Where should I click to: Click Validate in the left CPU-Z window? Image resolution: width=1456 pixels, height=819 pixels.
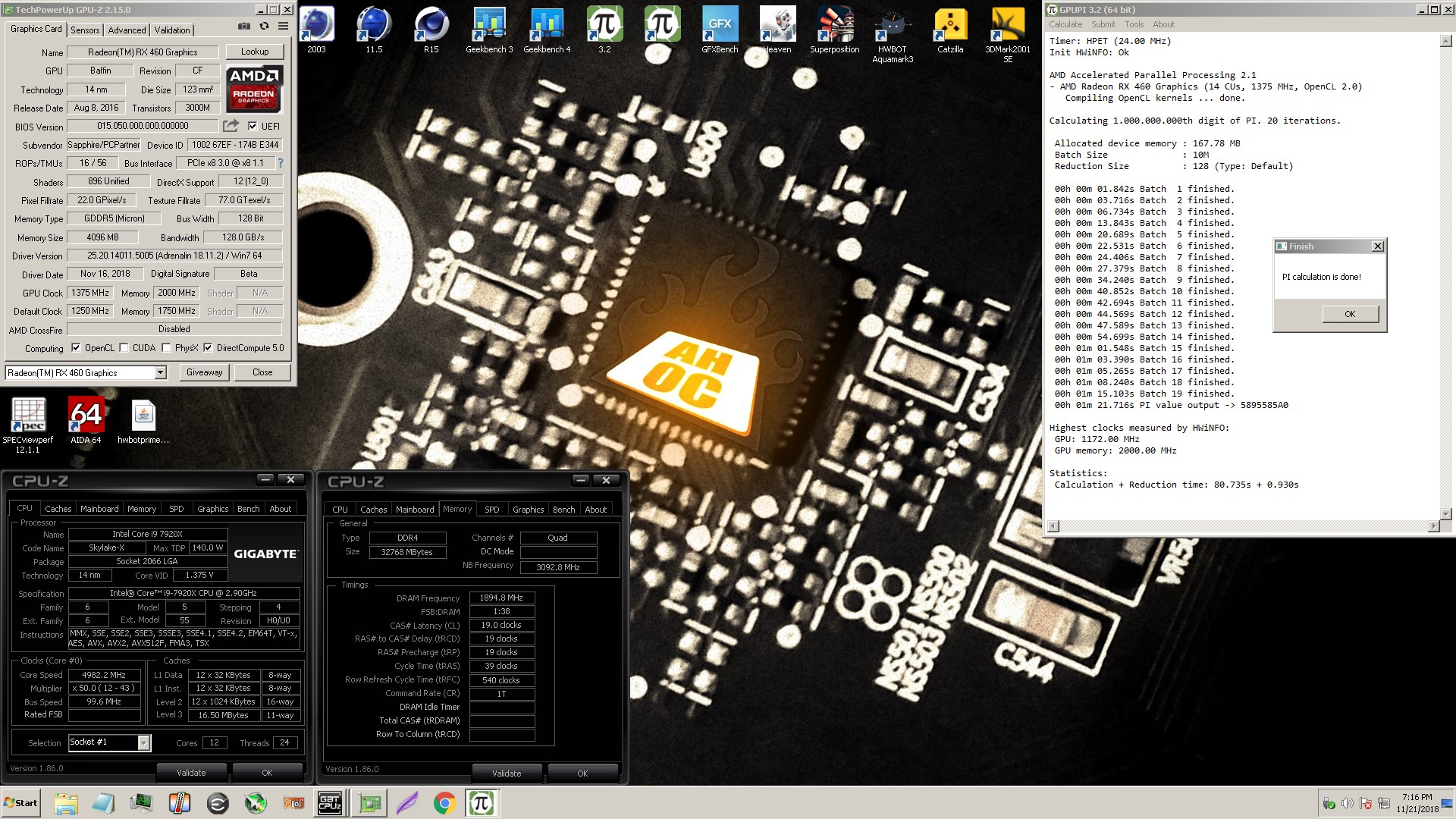coord(191,773)
